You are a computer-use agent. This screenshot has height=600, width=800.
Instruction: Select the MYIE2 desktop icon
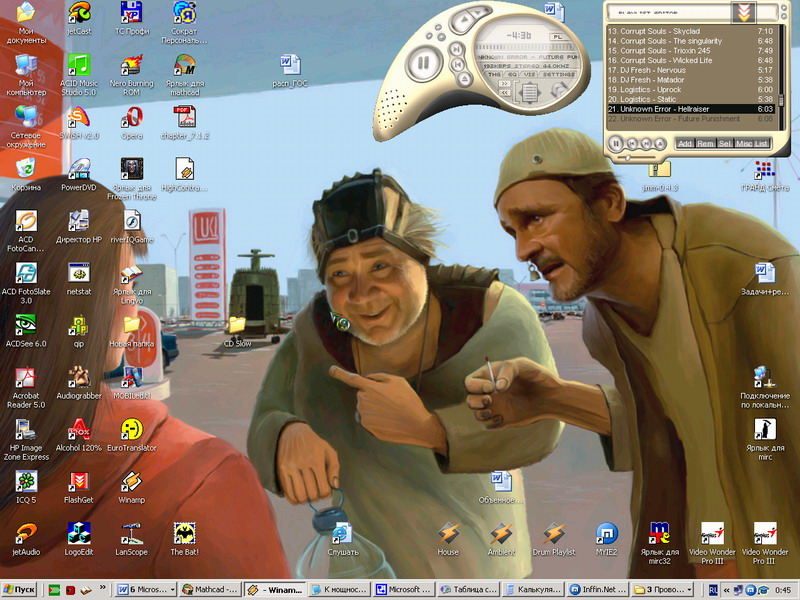click(x=607, y=539)
